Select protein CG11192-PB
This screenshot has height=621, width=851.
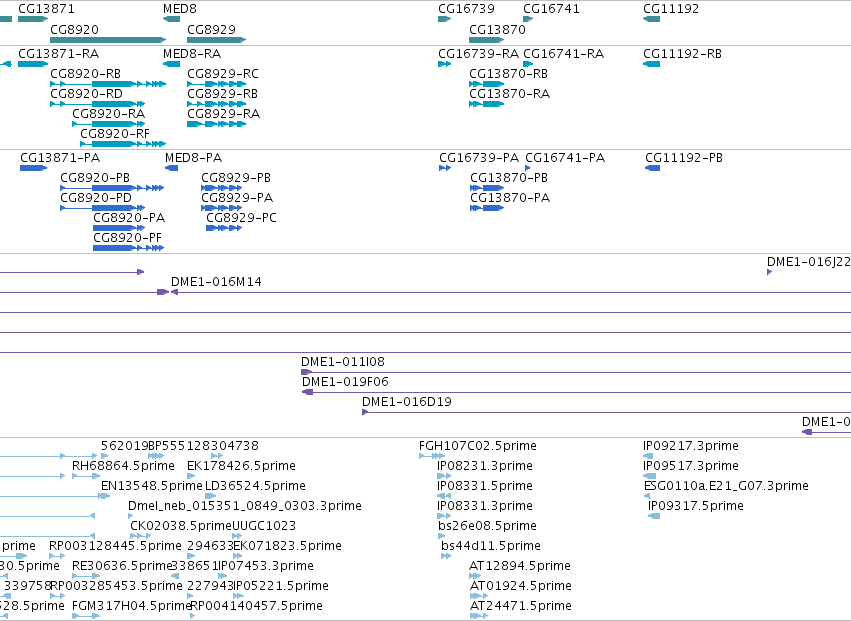tap(684, 158)
